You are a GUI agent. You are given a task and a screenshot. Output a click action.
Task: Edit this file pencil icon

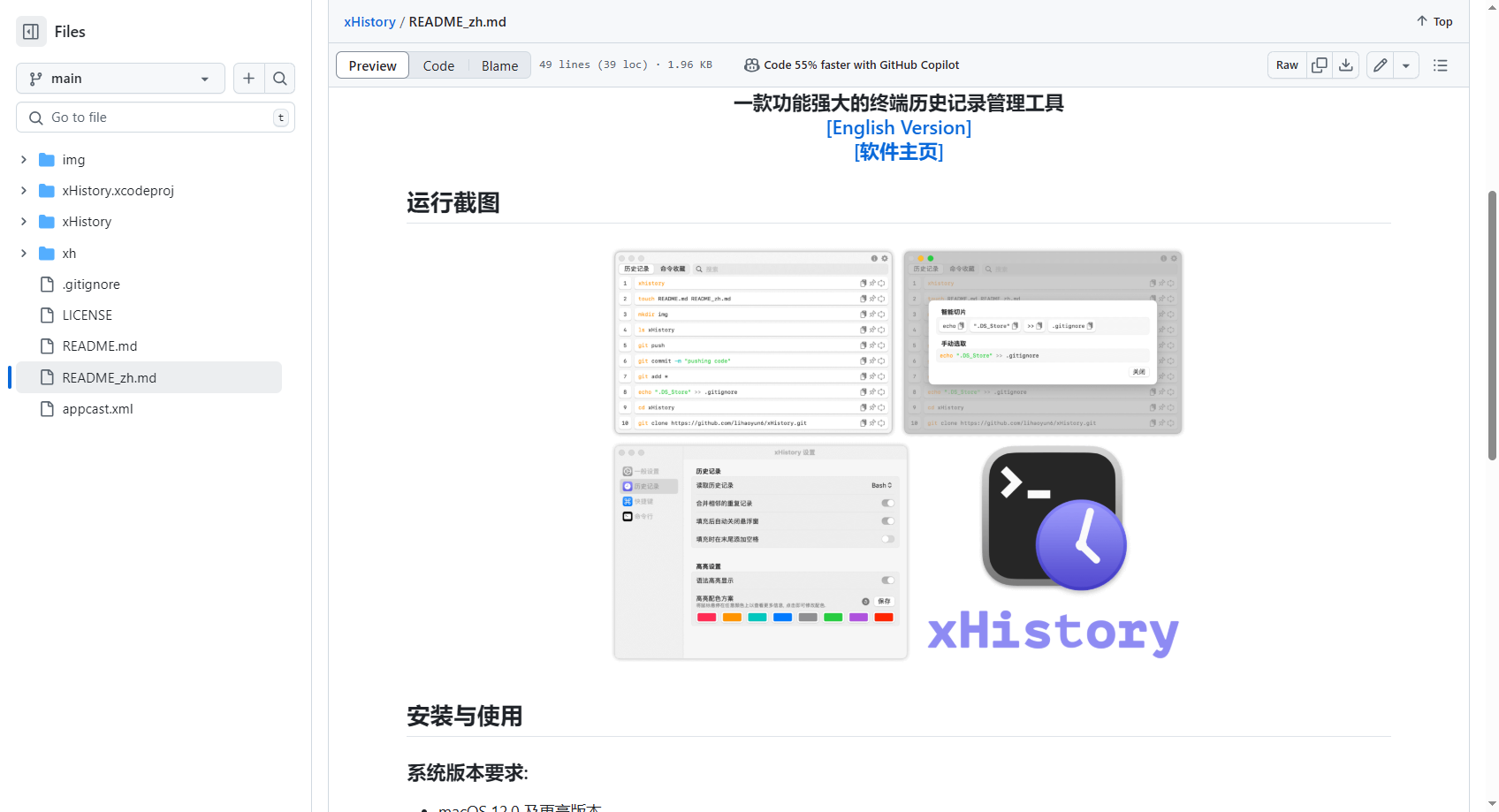(x=1380, y=65)
